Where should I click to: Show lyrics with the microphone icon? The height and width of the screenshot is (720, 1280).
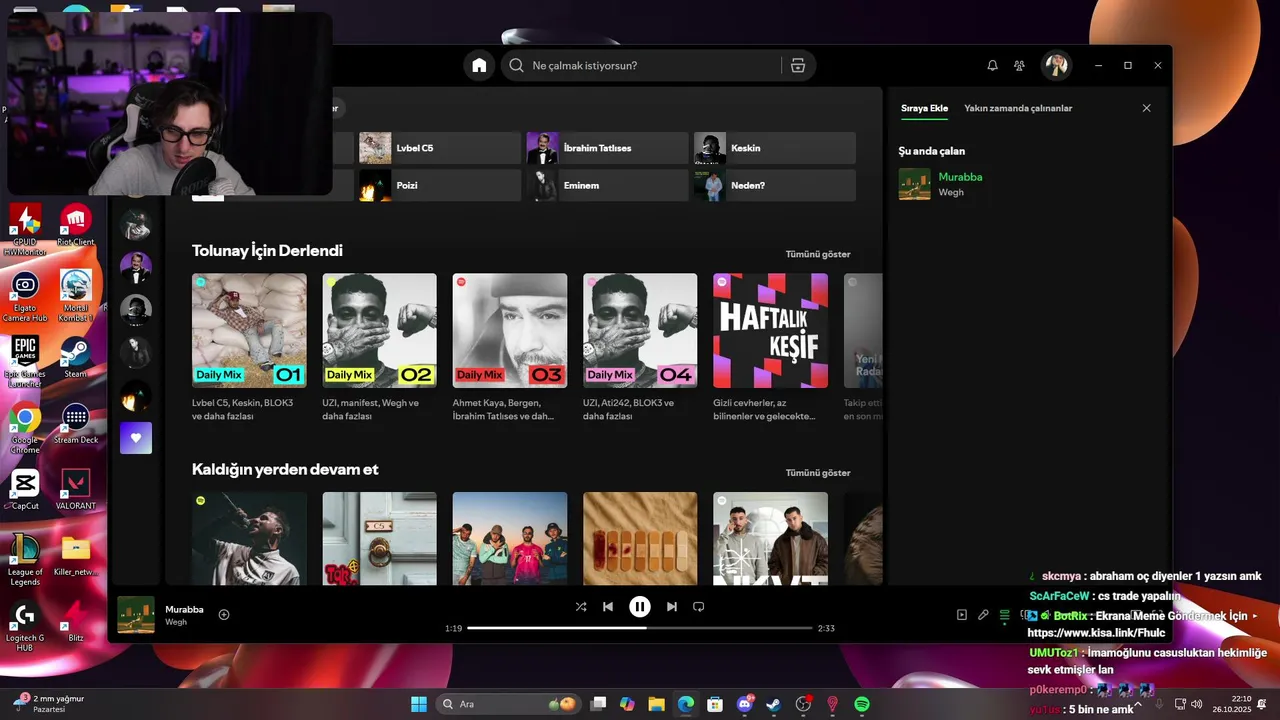[983, 615]
